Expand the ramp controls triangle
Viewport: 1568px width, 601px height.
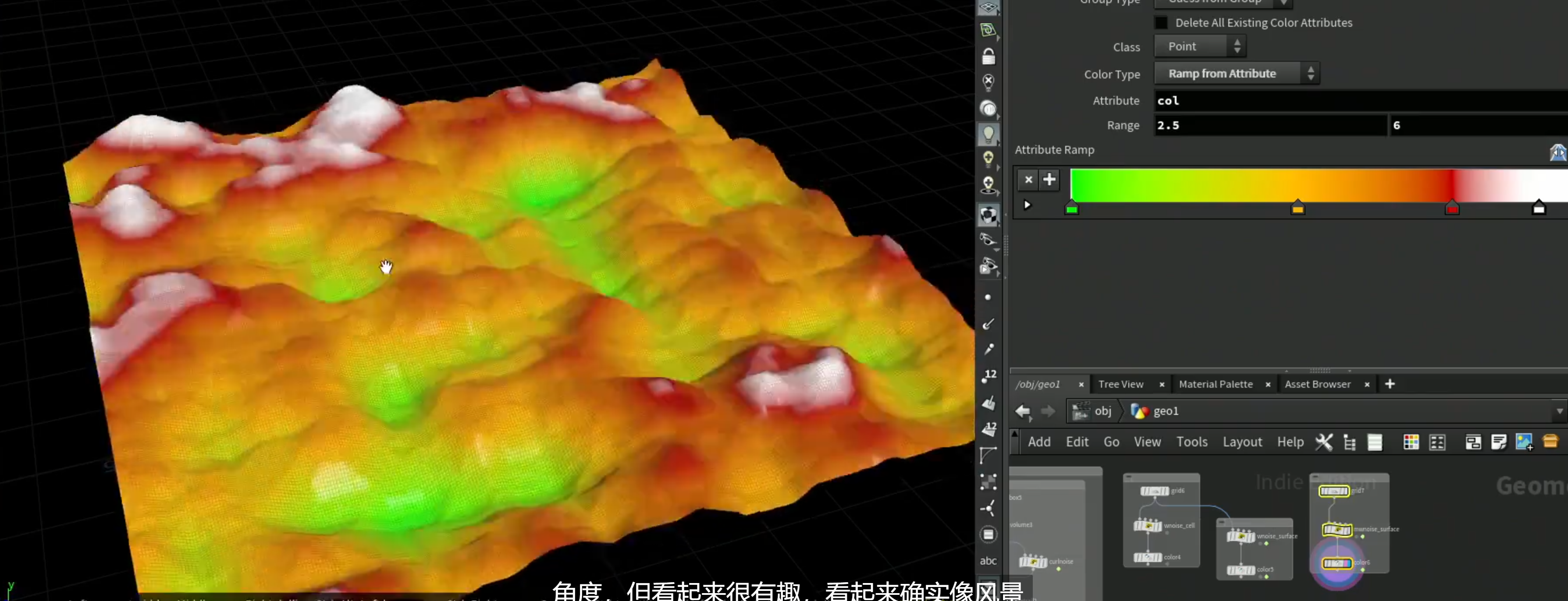tap(1028, 205)
